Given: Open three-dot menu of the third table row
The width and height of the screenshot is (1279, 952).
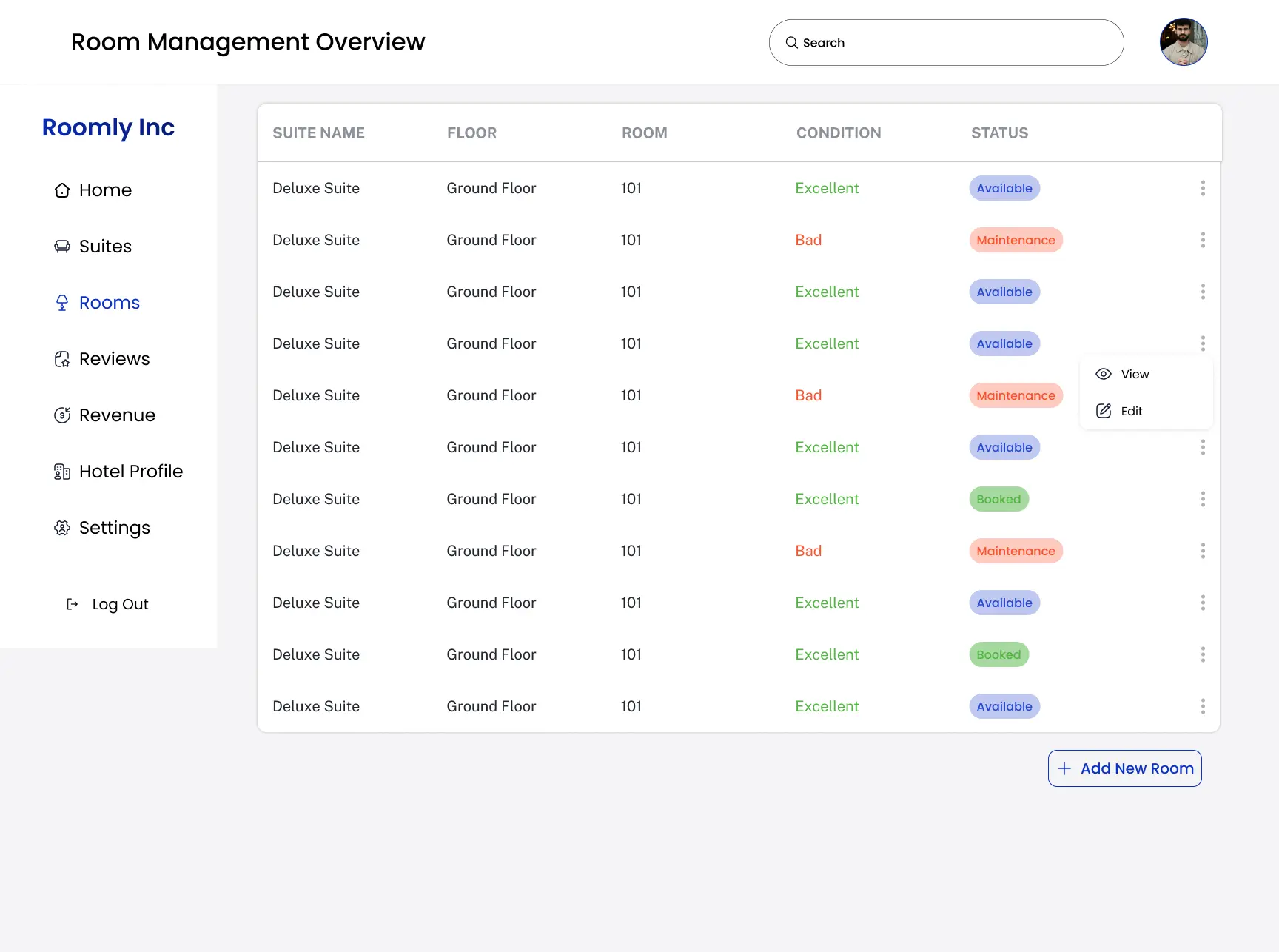Looking at the screenshot, I should pos(1203,292).
